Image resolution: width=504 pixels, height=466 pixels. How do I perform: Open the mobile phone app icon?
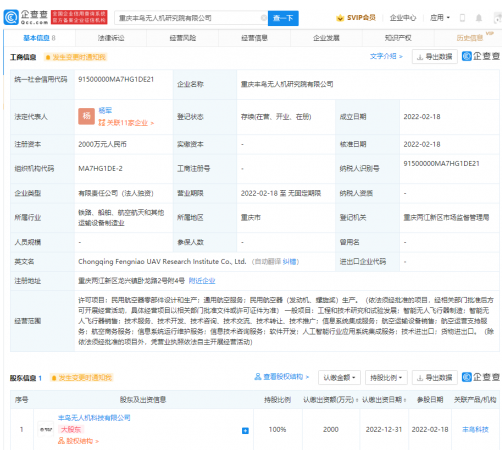click(462, 18)
